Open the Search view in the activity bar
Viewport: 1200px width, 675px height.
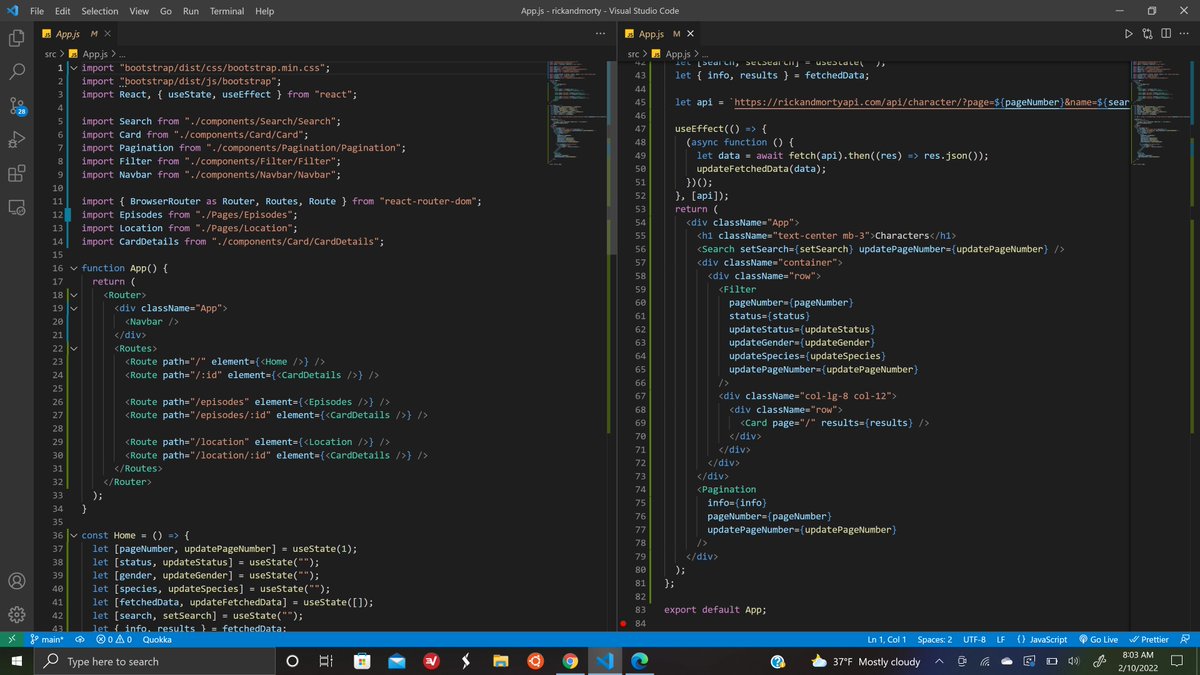(x=17, y=72)
